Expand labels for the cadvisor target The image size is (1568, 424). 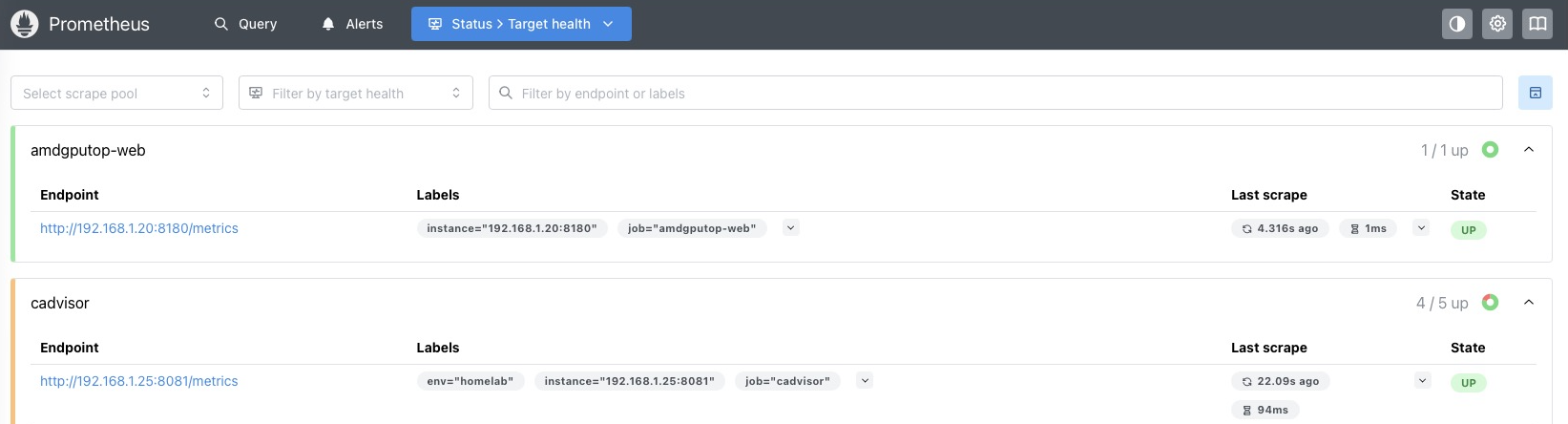pyautogui.click(x=865, y=380)
